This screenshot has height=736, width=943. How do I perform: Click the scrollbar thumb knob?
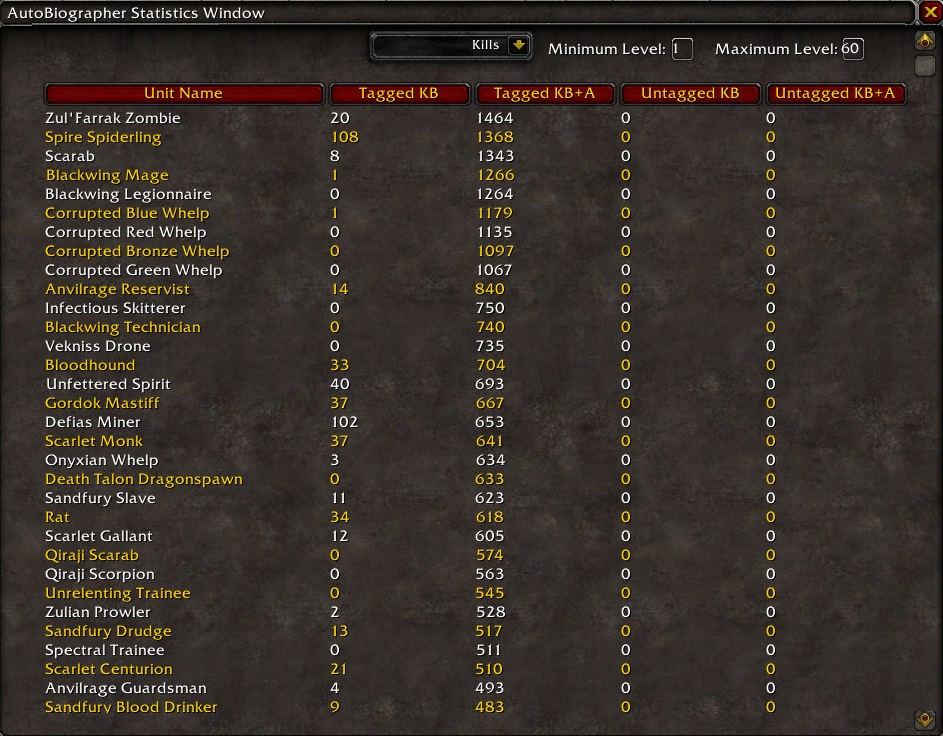(x=925, y=66)
